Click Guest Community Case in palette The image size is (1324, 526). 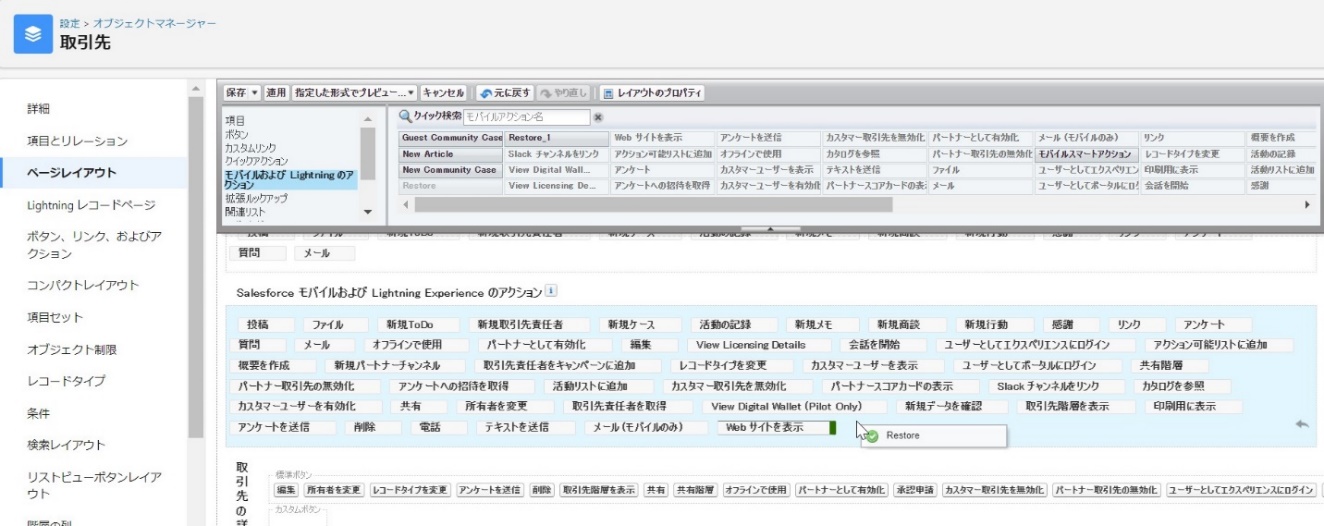452,137
